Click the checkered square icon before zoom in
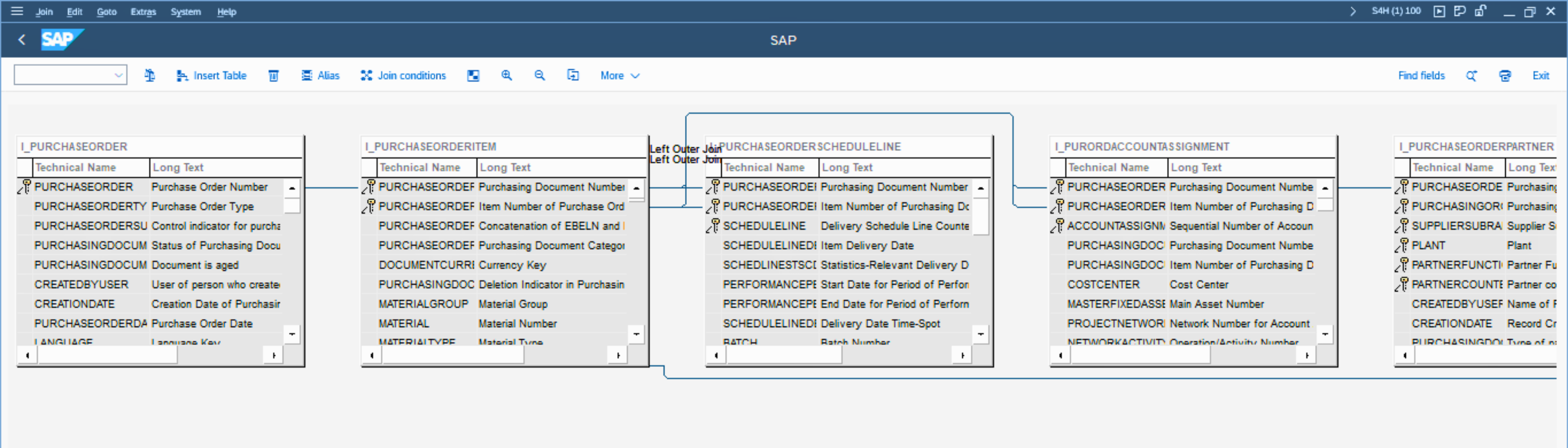Image resolution: width=1568 pixels, height=448 pixels. point(473,75)
